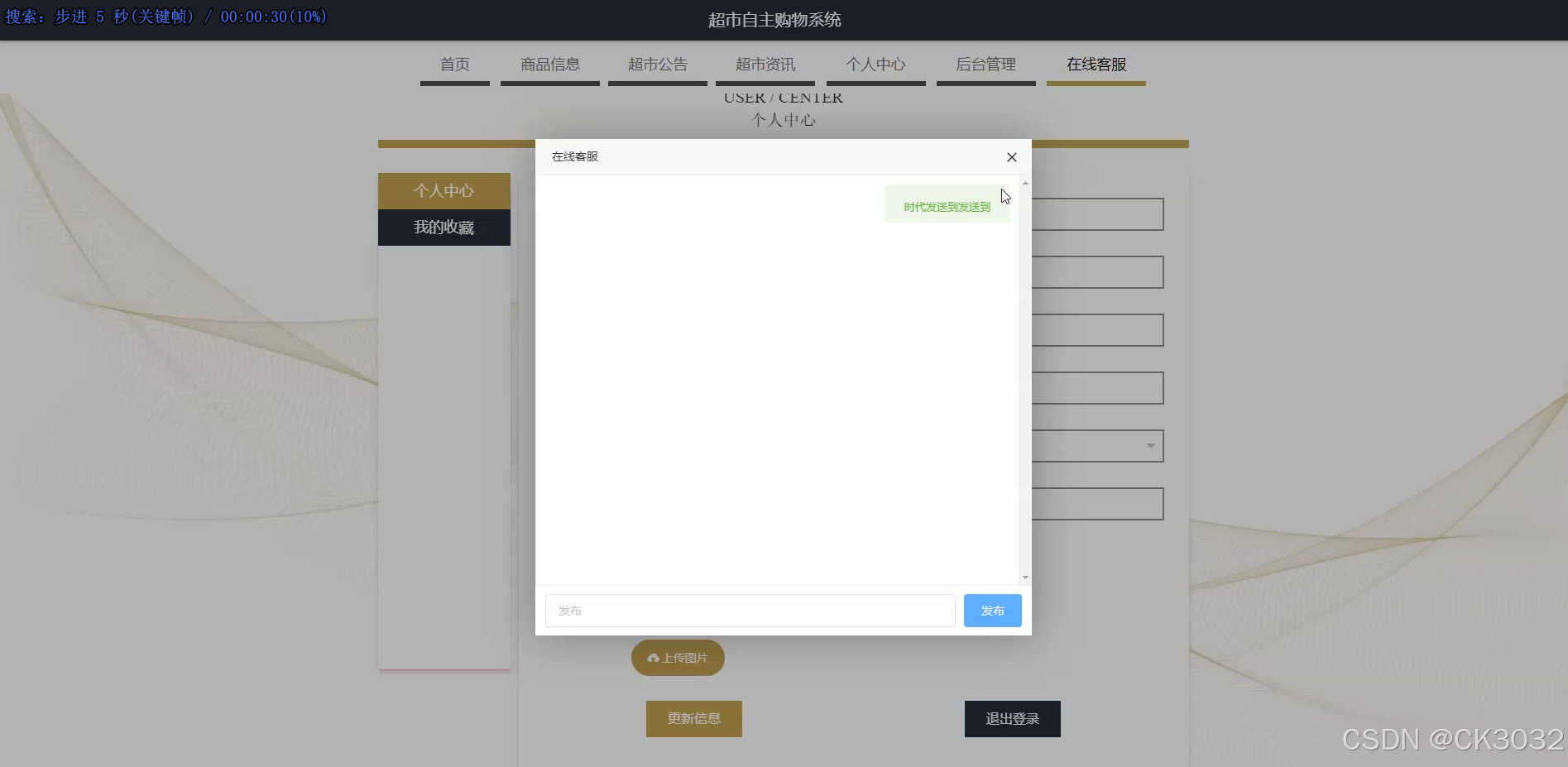View the 超市资讯 section
1568x767 pixels.
pyautogui.click(x=765, y=65)
